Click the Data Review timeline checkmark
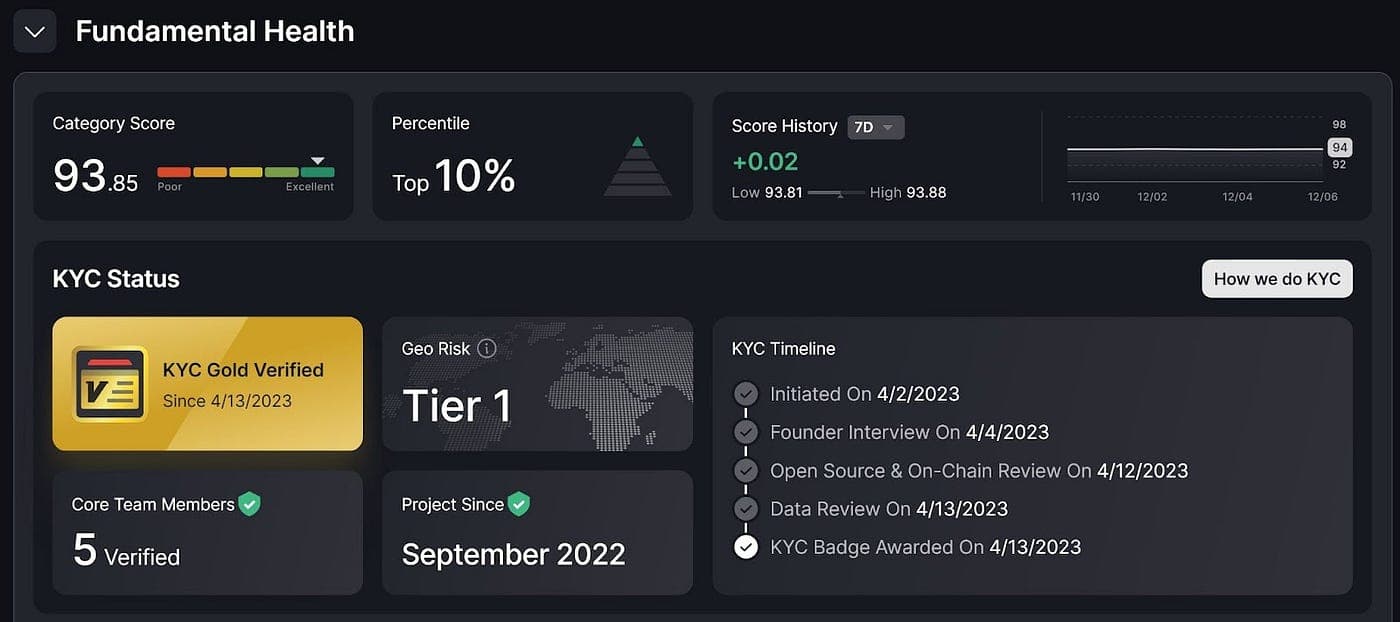This screenshot has height=622, width=1400. [746, 508]
